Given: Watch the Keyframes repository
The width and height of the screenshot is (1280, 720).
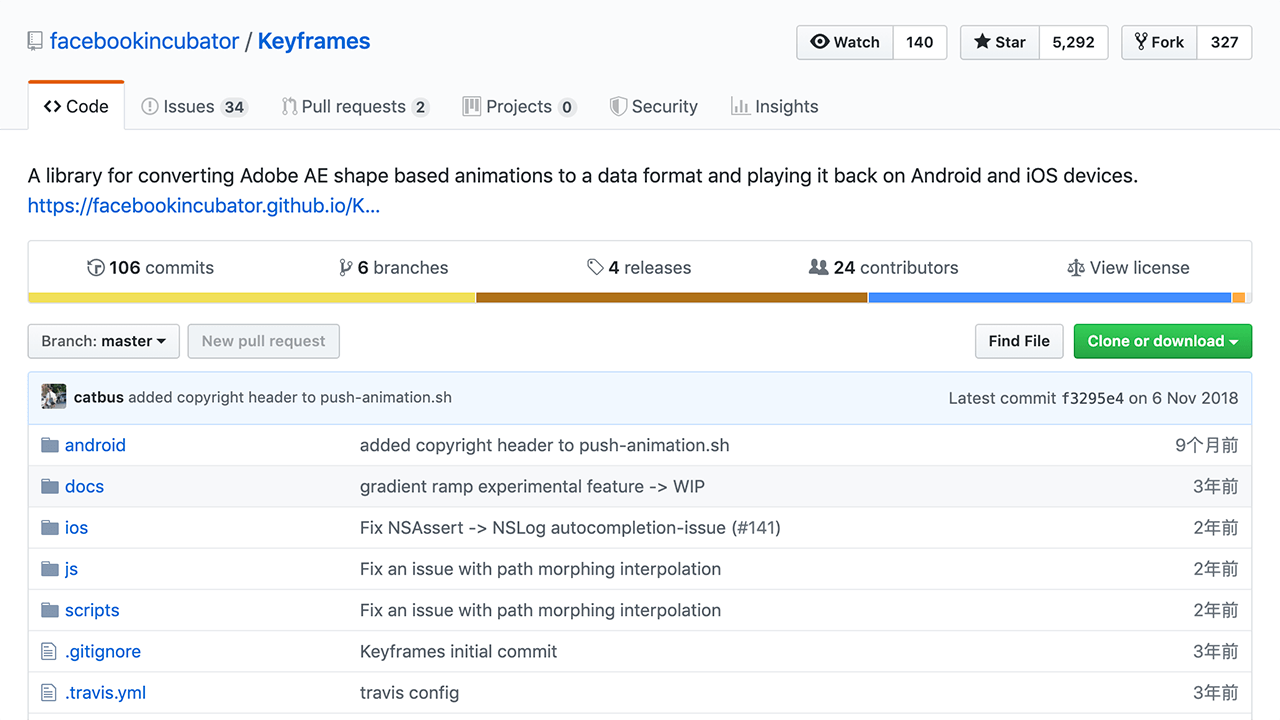Looking at the screenshot, I should click(845, 42).
